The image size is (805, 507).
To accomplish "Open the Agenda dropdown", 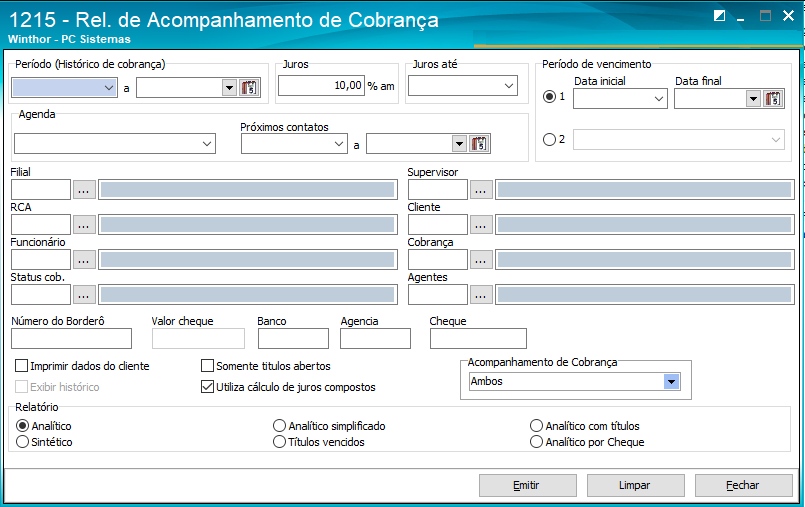I will pyautogui.click(x=207, y=144).
